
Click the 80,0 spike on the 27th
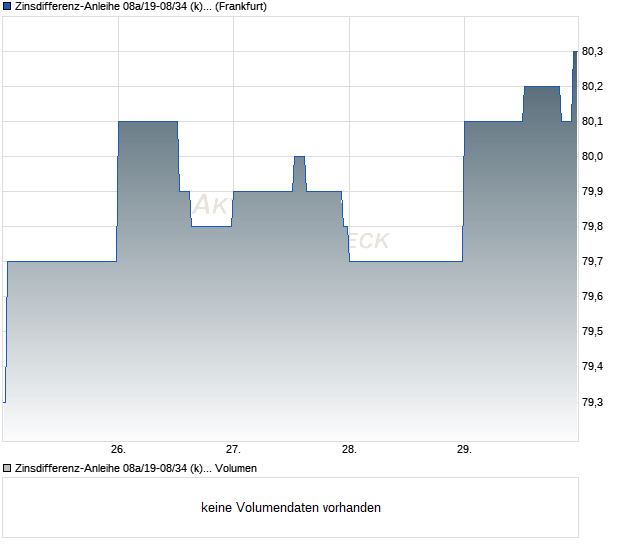click(x=299, y=157)
